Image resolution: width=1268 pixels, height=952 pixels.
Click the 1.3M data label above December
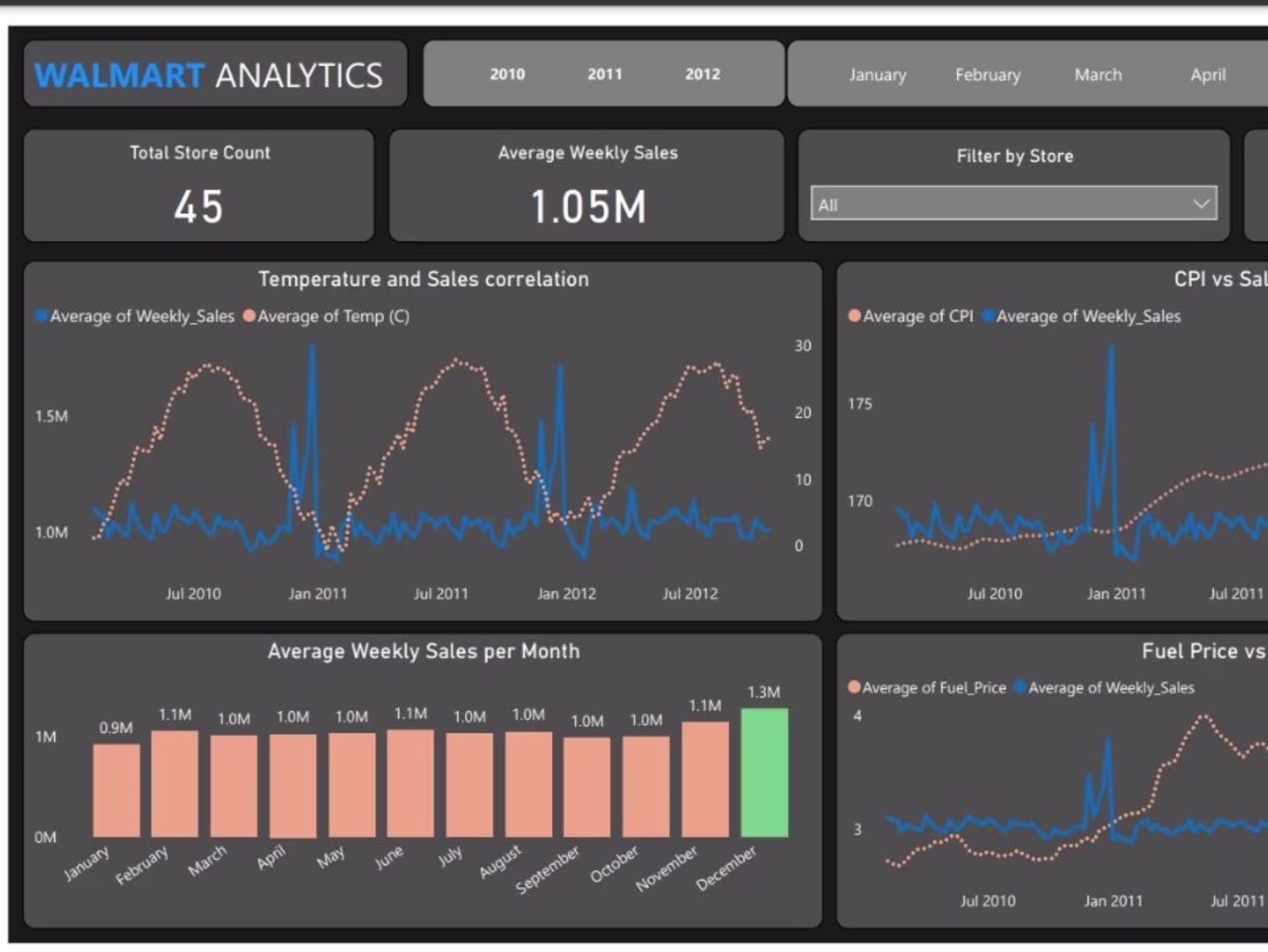[764, 692]
